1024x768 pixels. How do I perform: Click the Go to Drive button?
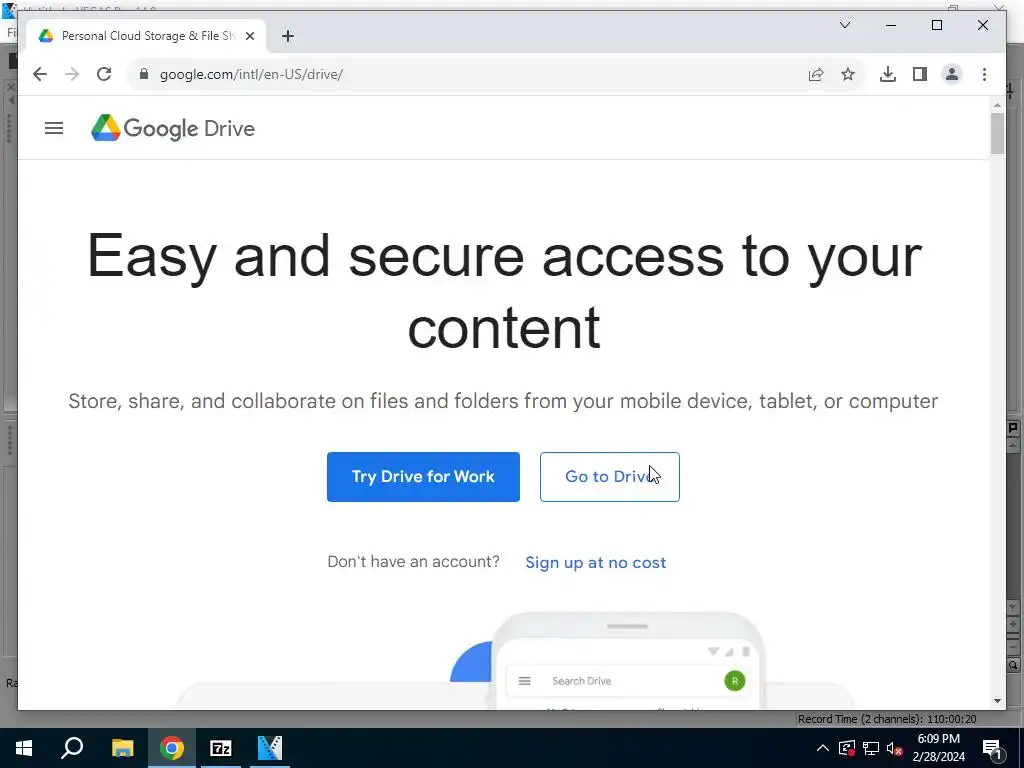pyautogui.click(x=609, y=477)
